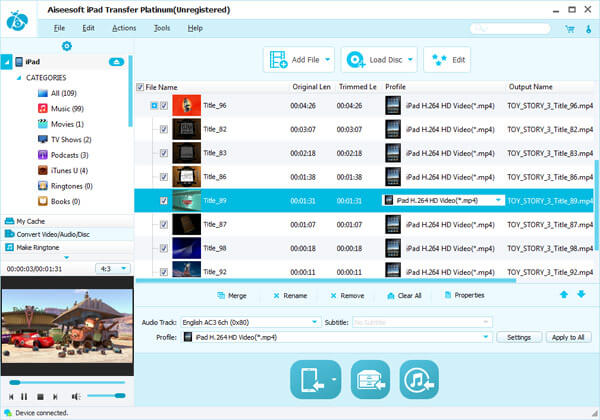
Task: Skip to next track in preview
Action: click(55, 397)
